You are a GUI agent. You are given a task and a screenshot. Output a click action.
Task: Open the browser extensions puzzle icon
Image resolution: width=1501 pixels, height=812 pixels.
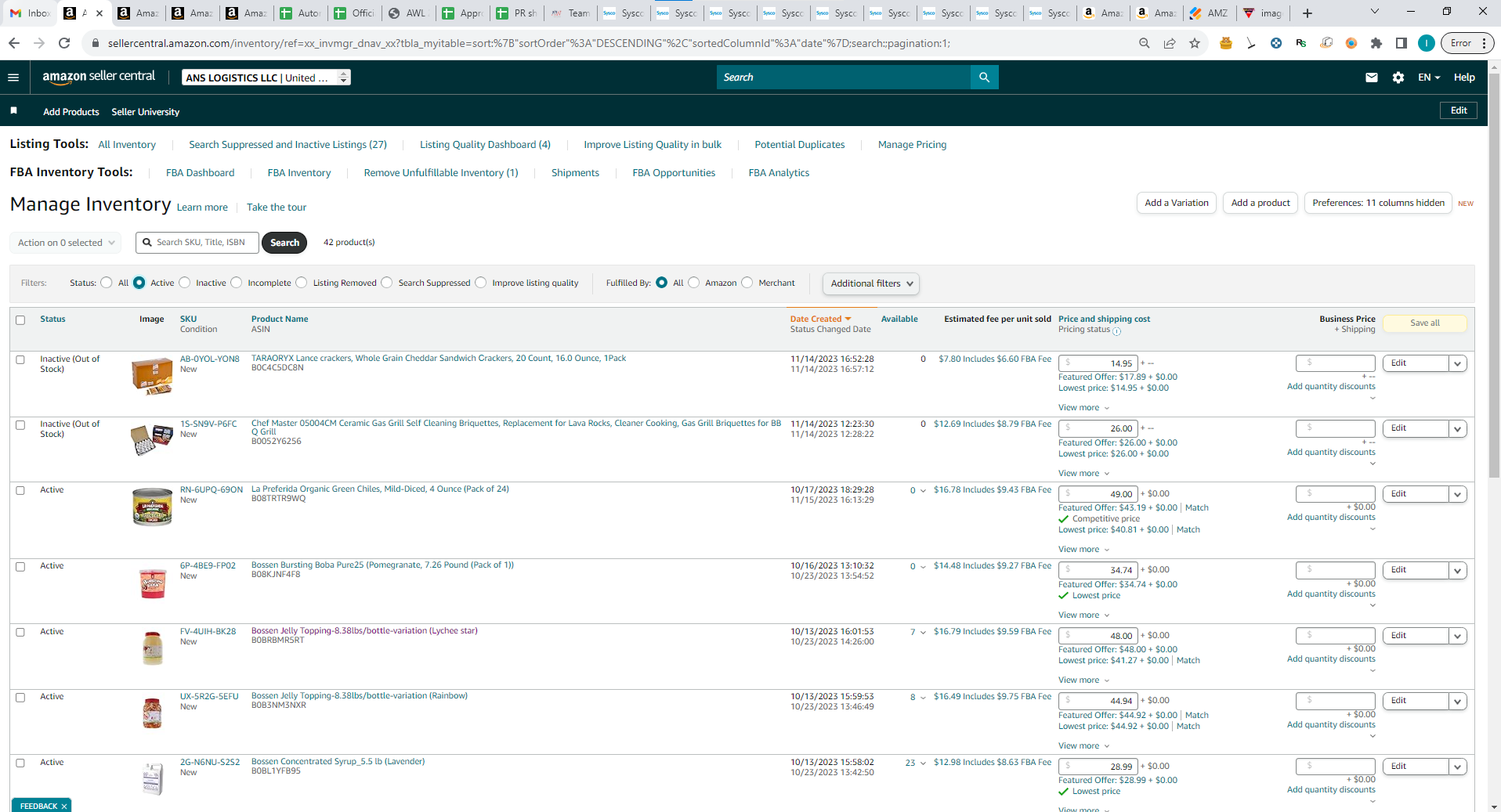point(1376,43)
